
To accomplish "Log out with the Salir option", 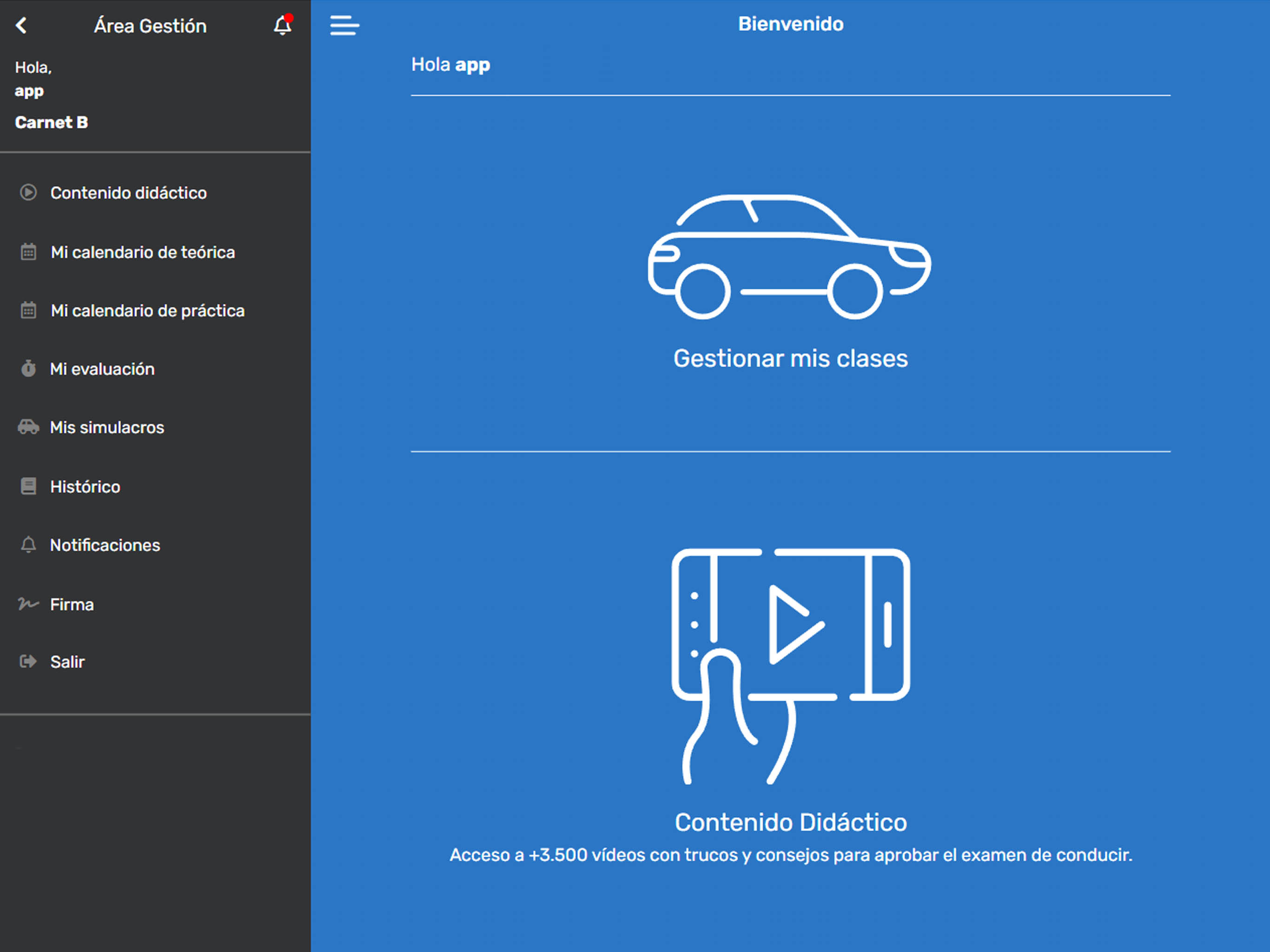I will [x=67, y=662].
